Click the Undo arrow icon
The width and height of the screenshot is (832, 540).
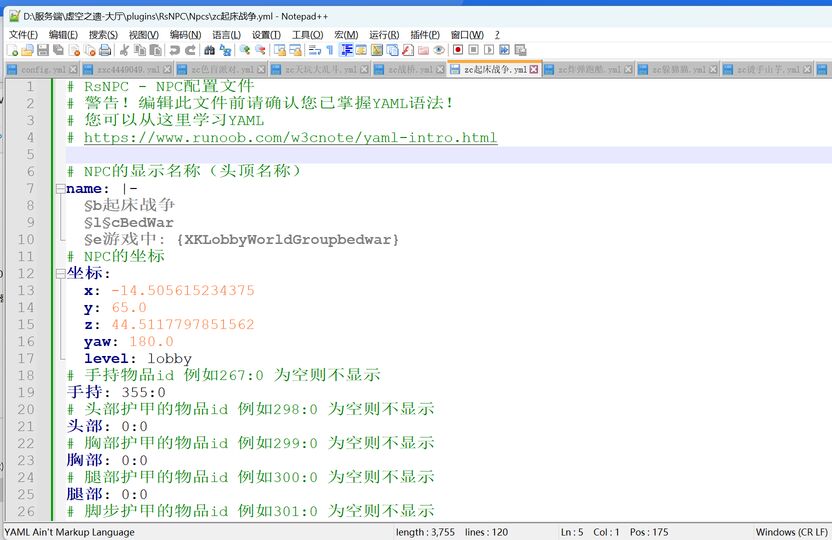pos(174,50)
